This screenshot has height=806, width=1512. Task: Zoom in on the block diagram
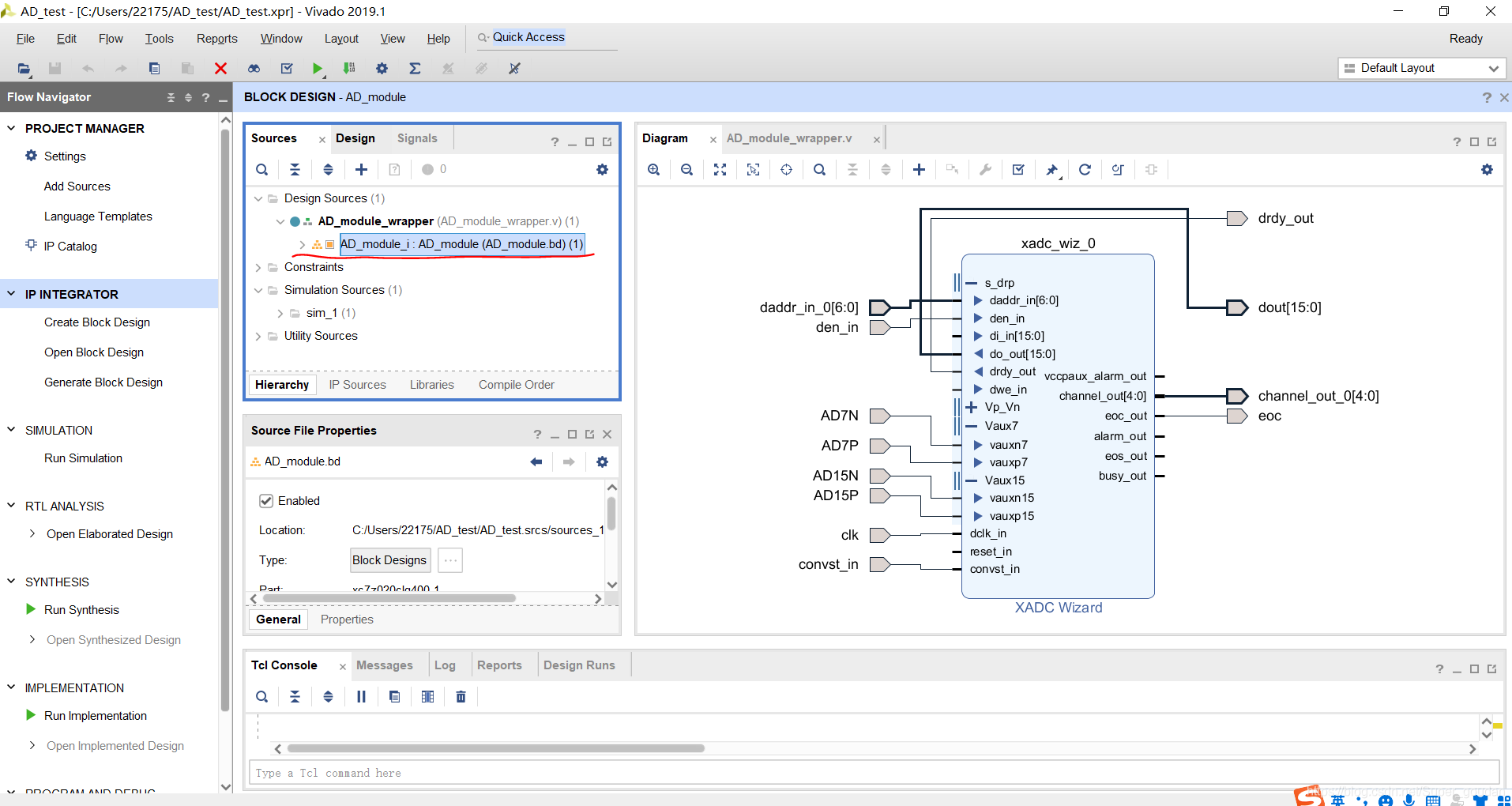653,169
